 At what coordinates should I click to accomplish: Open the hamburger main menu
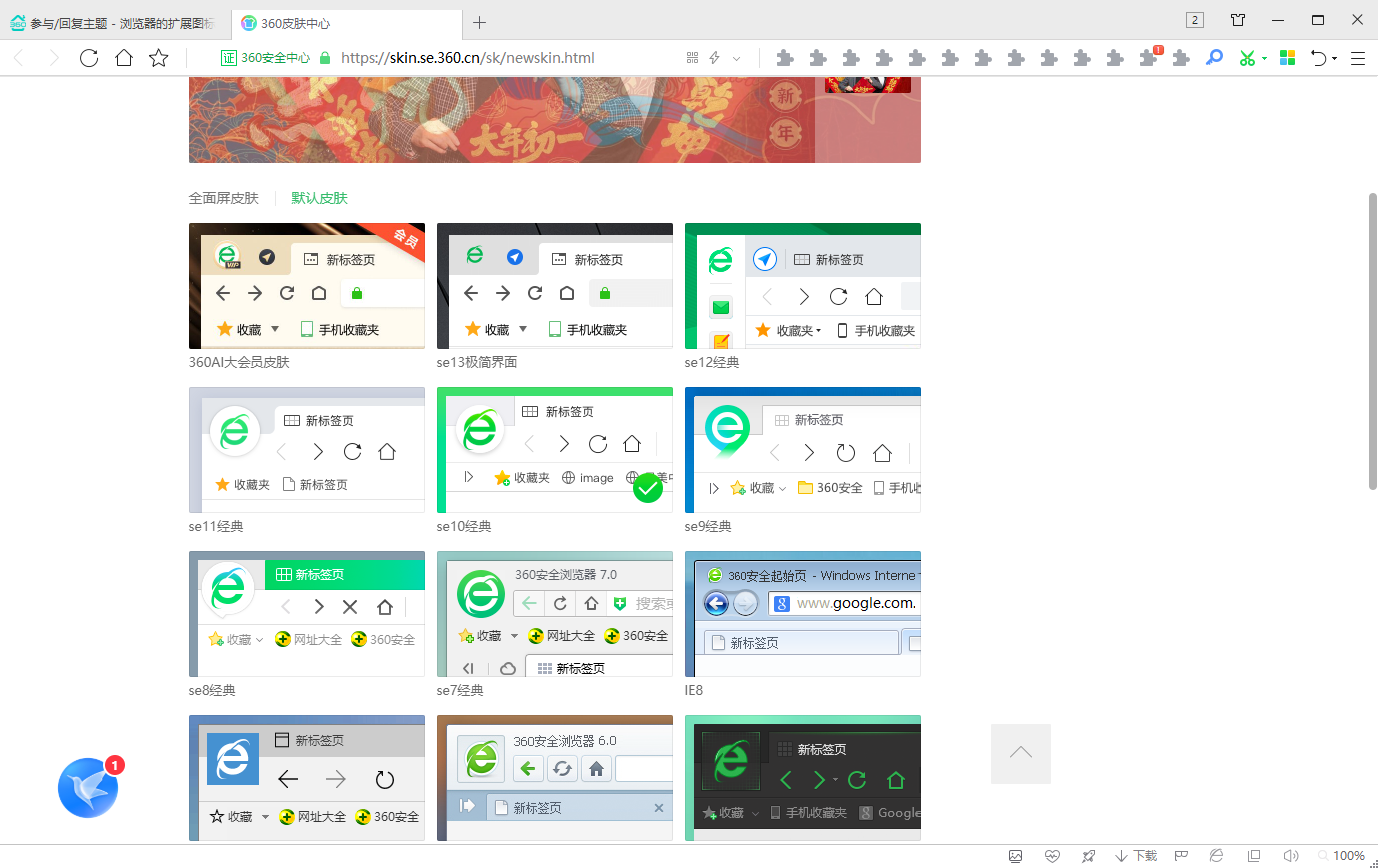click(1358, 58)
